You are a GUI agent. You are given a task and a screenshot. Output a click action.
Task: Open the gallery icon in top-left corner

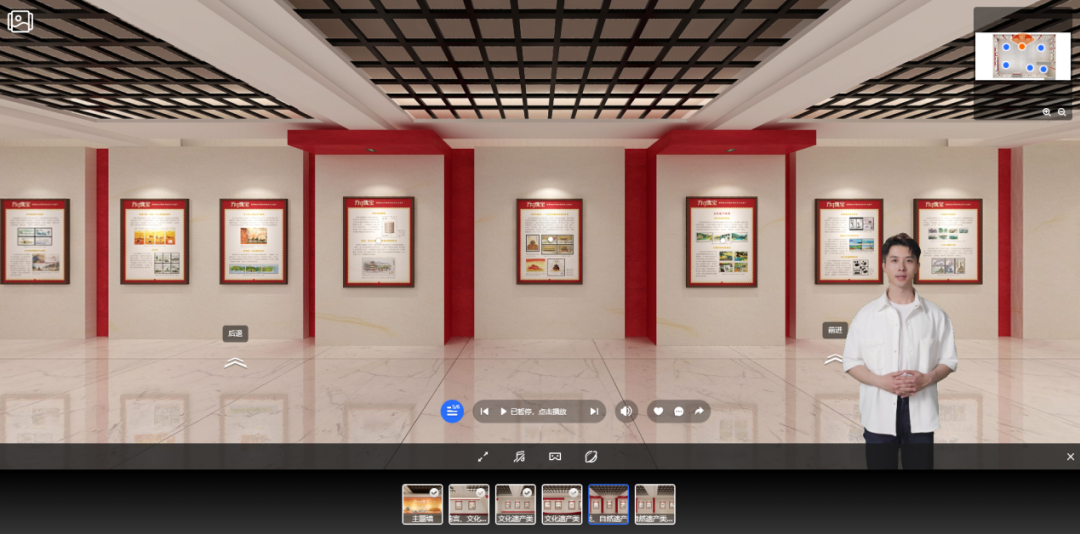coord(20,21)
